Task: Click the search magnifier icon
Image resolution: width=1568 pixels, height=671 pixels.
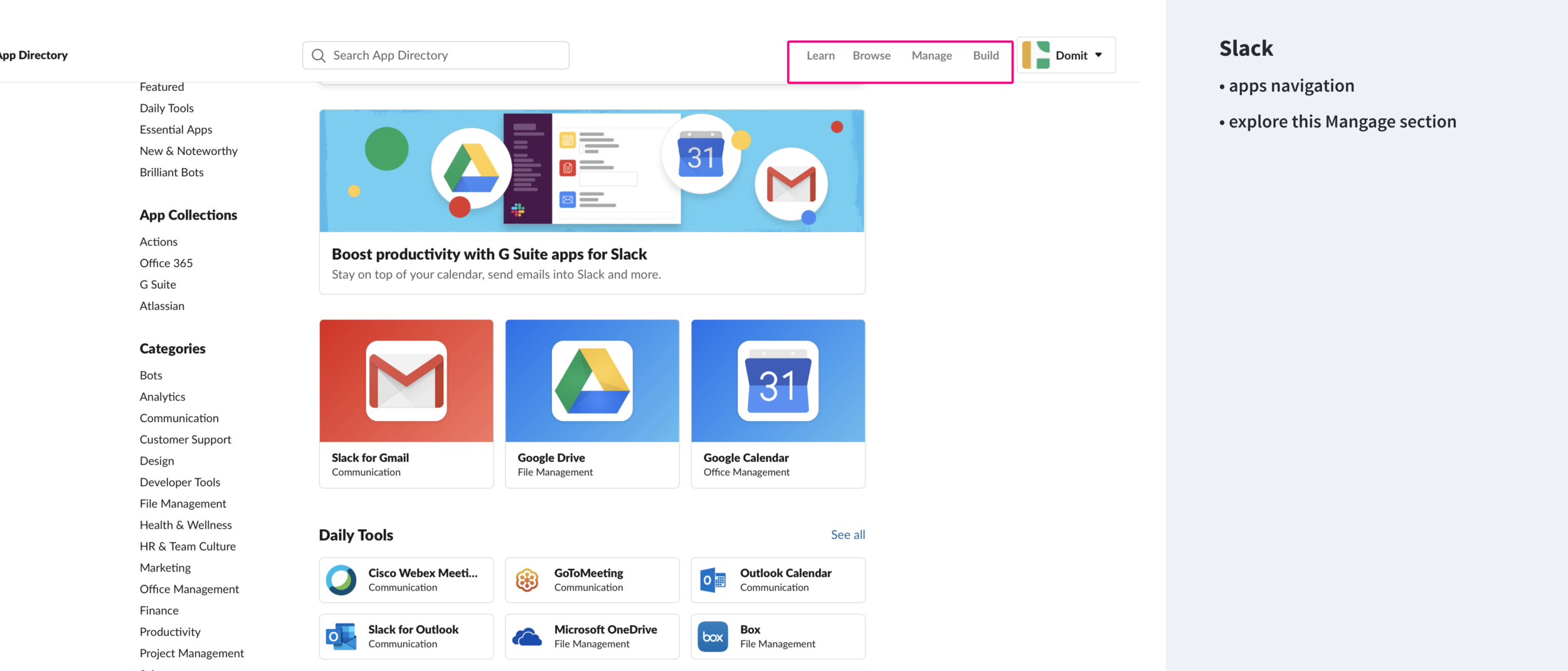Action: [x=319, y=56]
